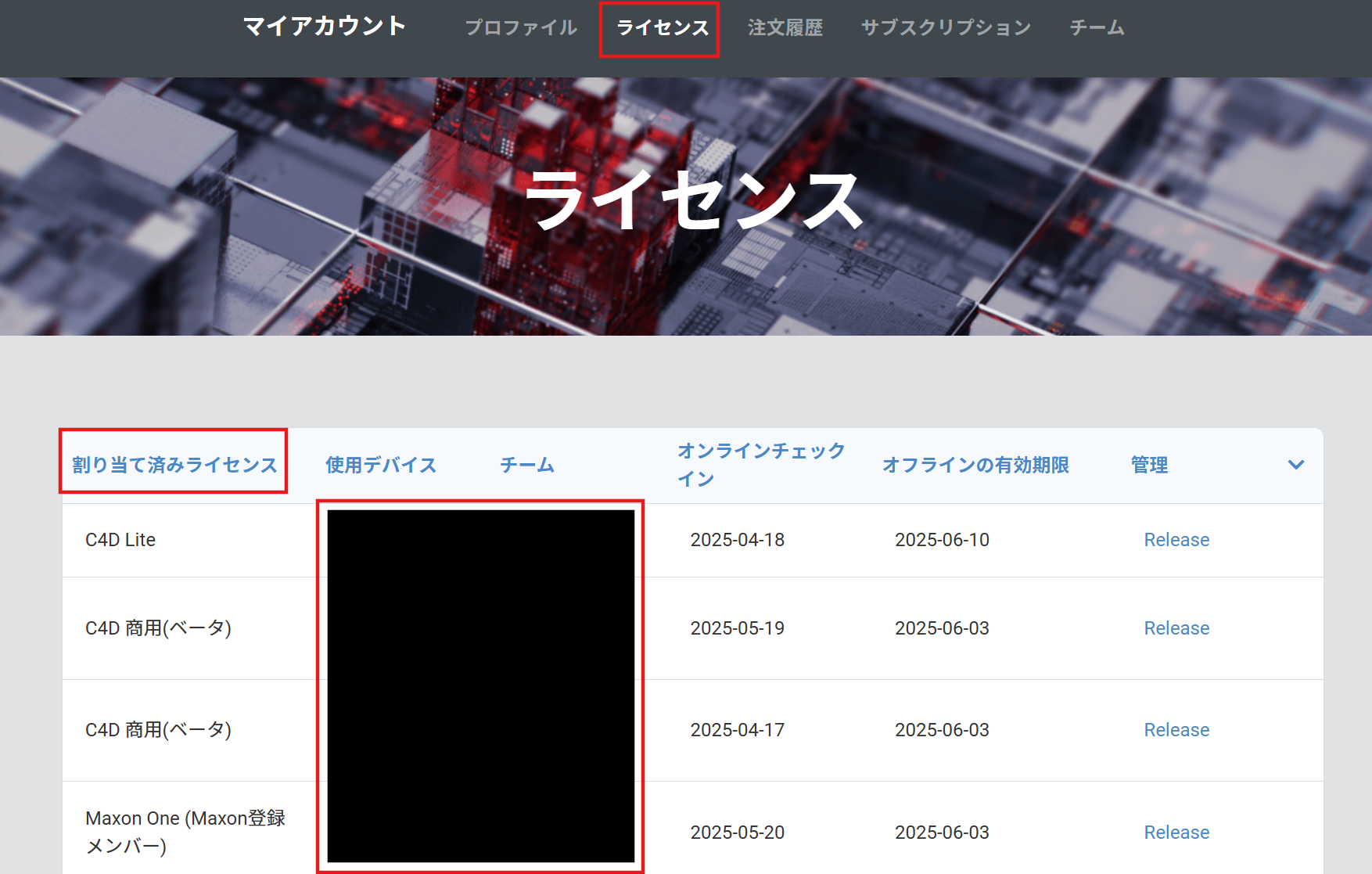This screenshot has width=1372, height=874.
Task: Switch to the プロファイル tab
Action: click(521, 27)
